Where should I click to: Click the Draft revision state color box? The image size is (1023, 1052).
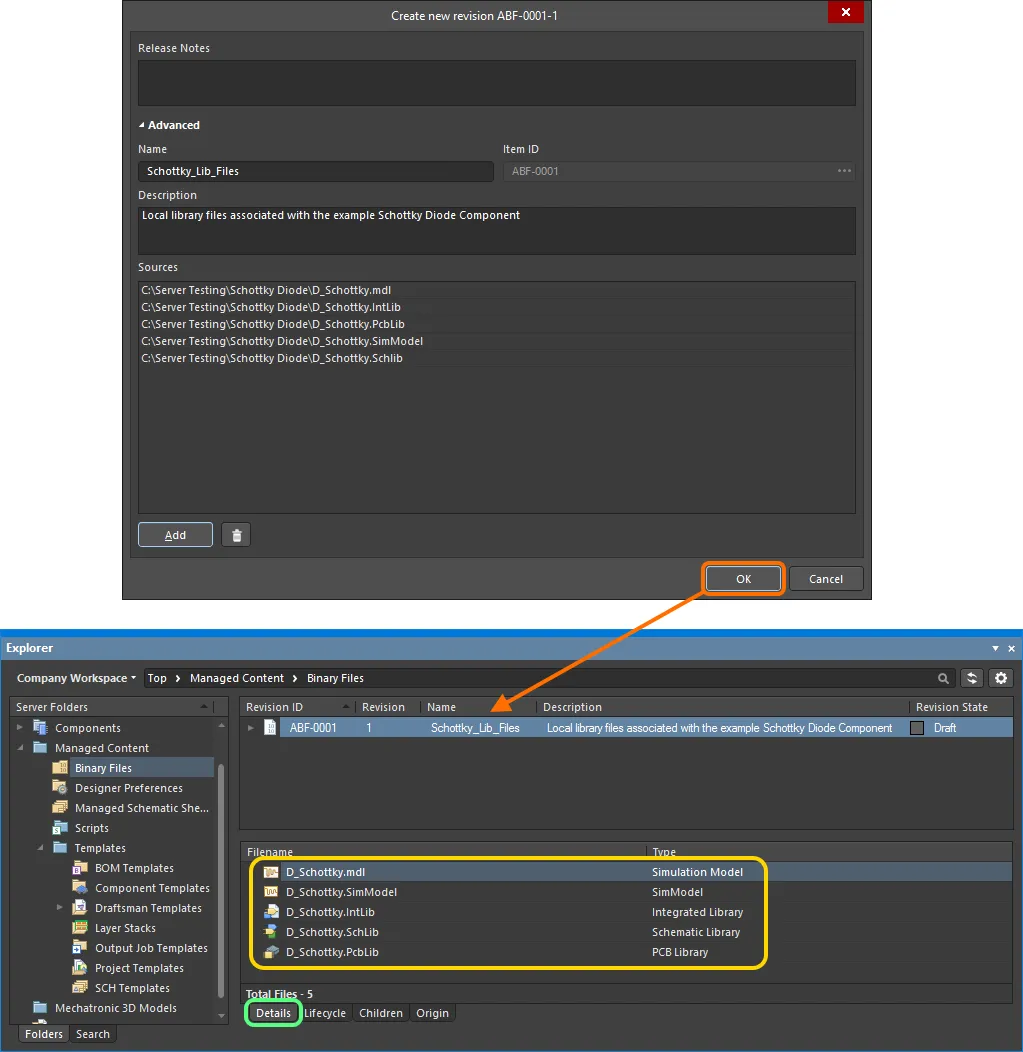(x=917, y=728)
